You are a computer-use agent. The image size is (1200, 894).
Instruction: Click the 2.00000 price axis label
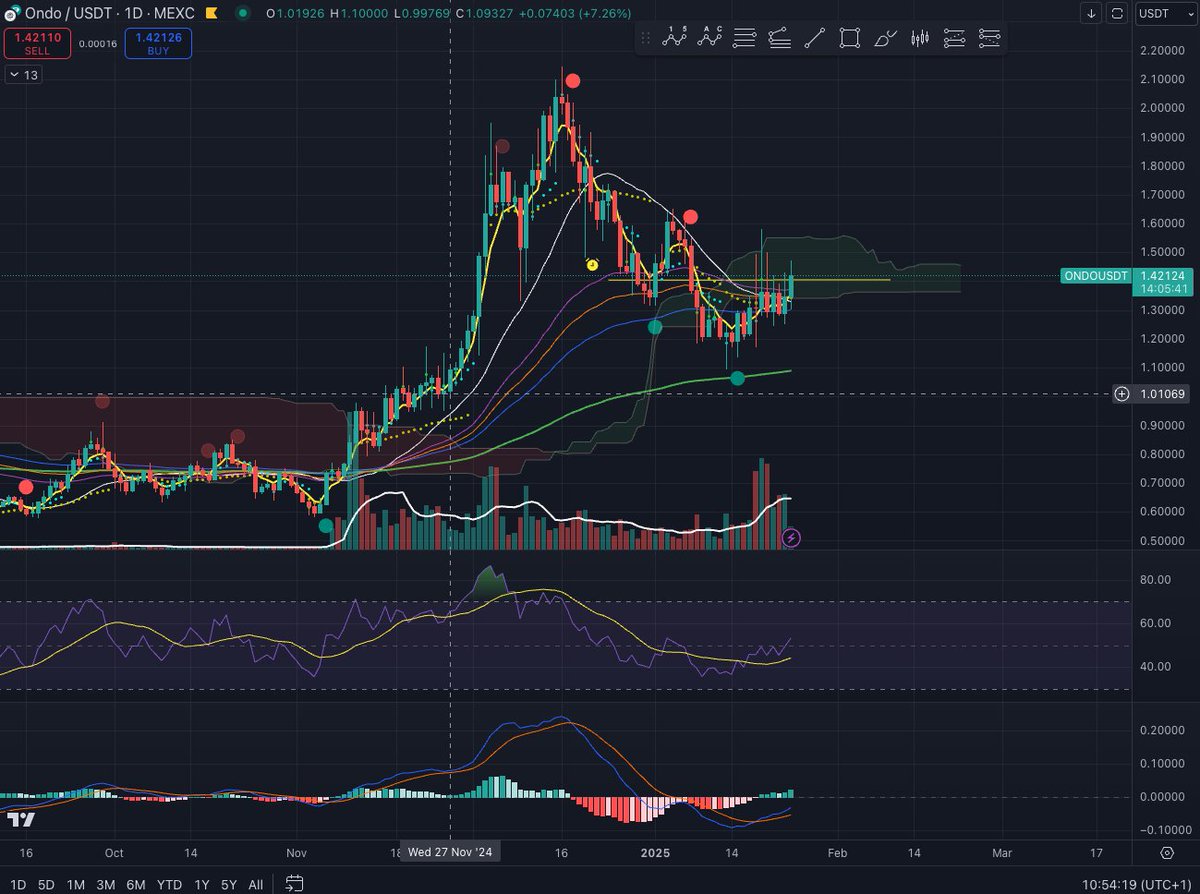click(1161, 108)
